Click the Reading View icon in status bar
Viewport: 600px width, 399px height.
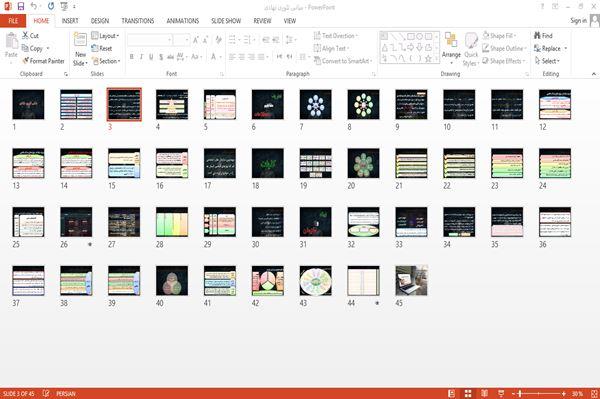[484, 393]
